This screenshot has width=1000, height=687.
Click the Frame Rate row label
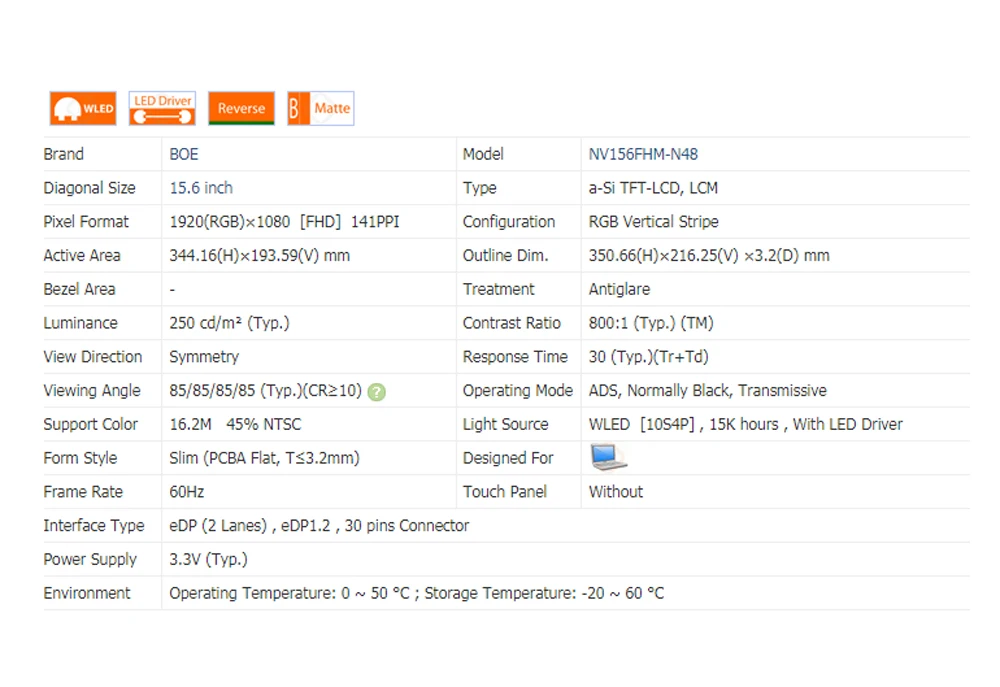[x=83, y=492]
